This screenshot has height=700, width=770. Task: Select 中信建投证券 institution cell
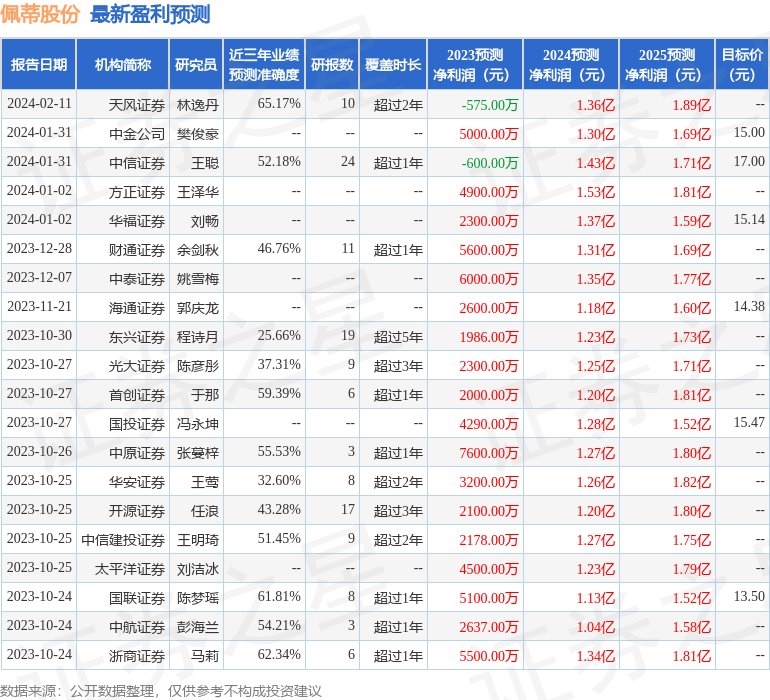click(x=123, y=539)
